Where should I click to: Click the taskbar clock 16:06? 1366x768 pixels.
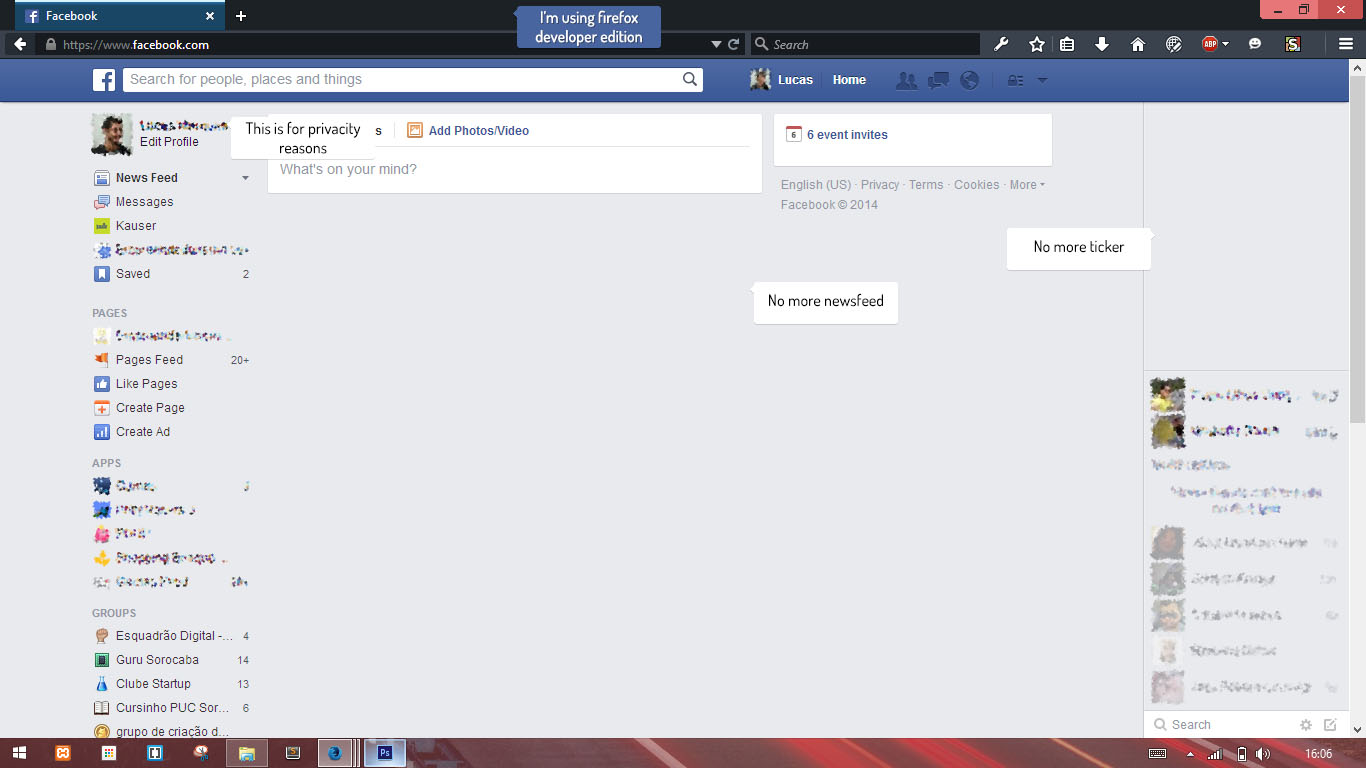click(x=1319, y=754)
